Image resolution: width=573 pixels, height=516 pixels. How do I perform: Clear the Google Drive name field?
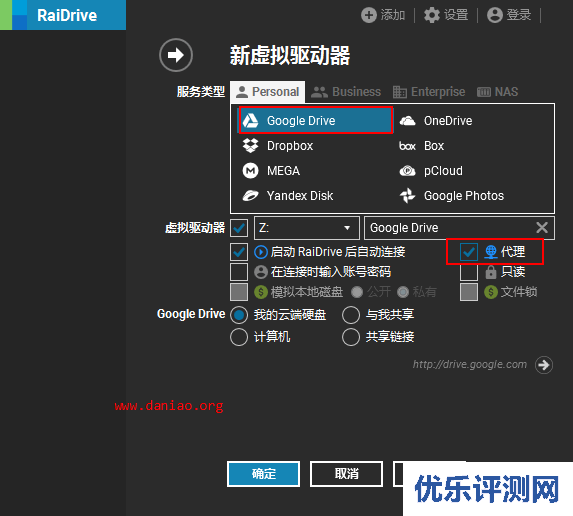pyautogui.click(x=542, y=228)
